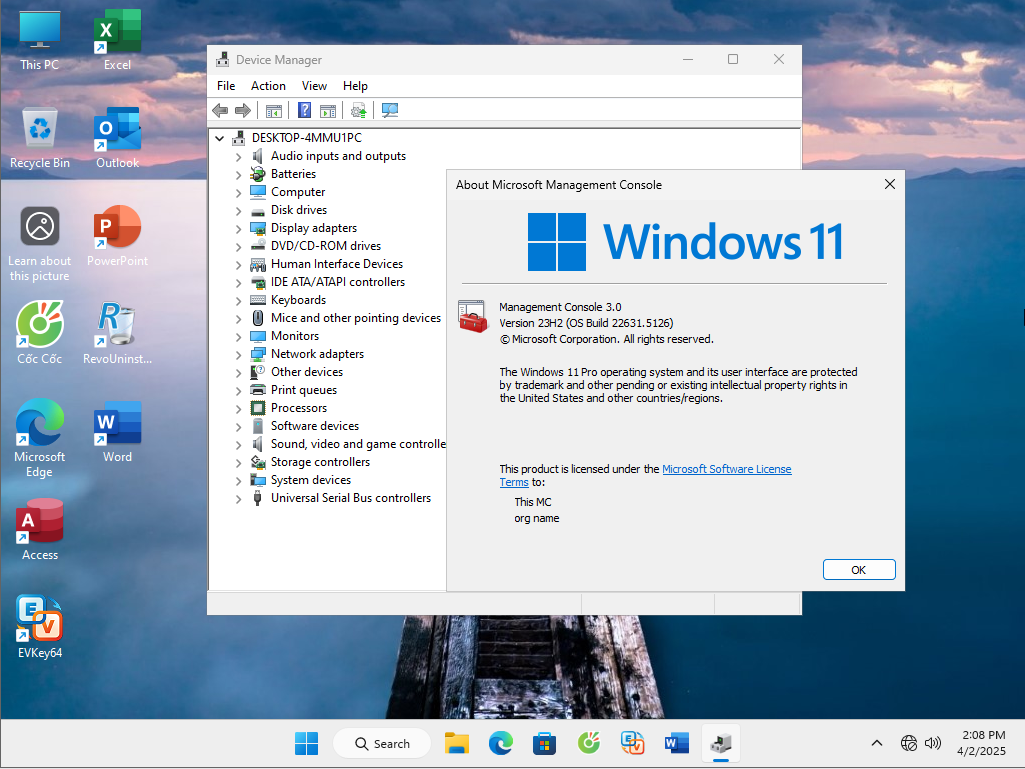
Task: Click the Device Manager taskbar button
Action: click(x=720, y=743)
